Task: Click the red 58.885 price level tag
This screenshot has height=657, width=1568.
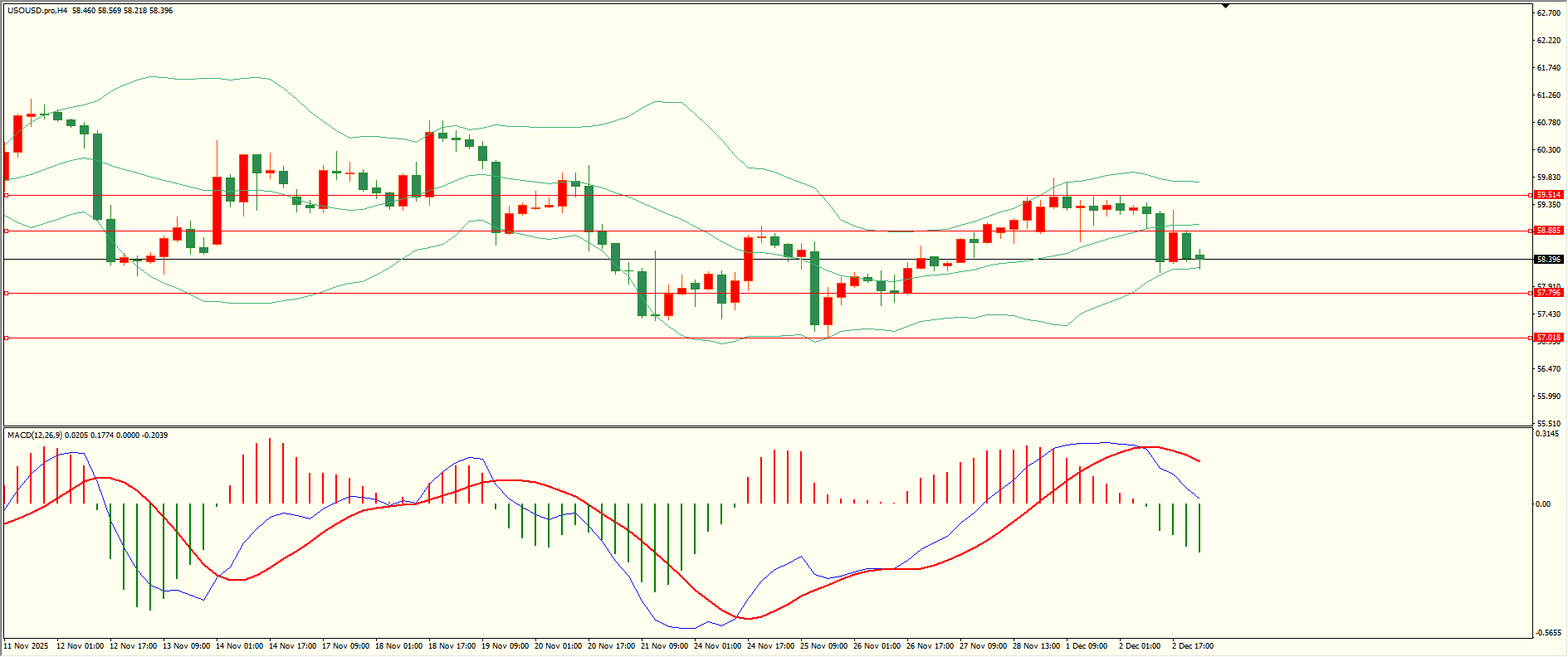Action: (x=1549, y=231)
